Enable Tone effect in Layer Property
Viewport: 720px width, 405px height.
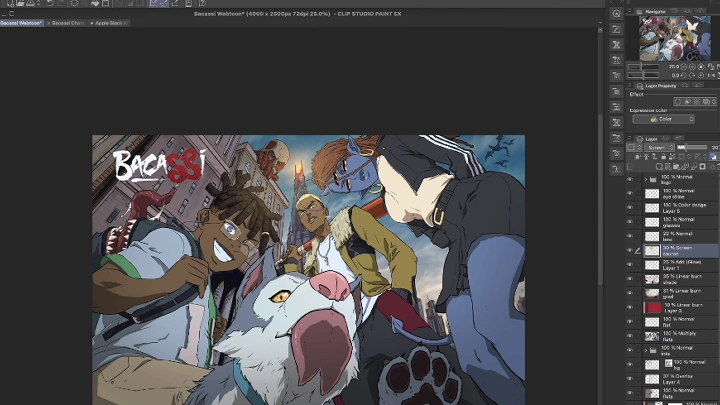coord(697,102)
